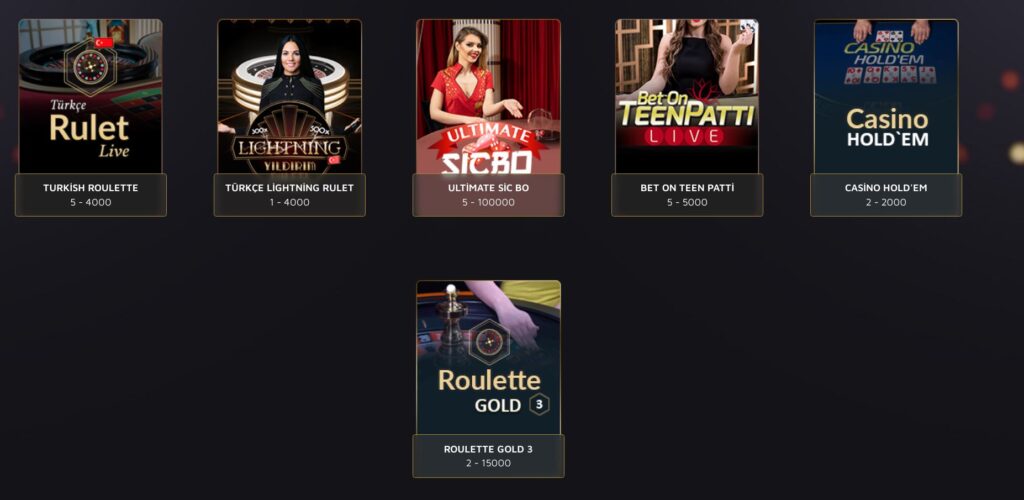This screenshot has height=500, width=1024.
Task: Open the Bet On Teen Patti thumbnail
Action: click(687, 96)
